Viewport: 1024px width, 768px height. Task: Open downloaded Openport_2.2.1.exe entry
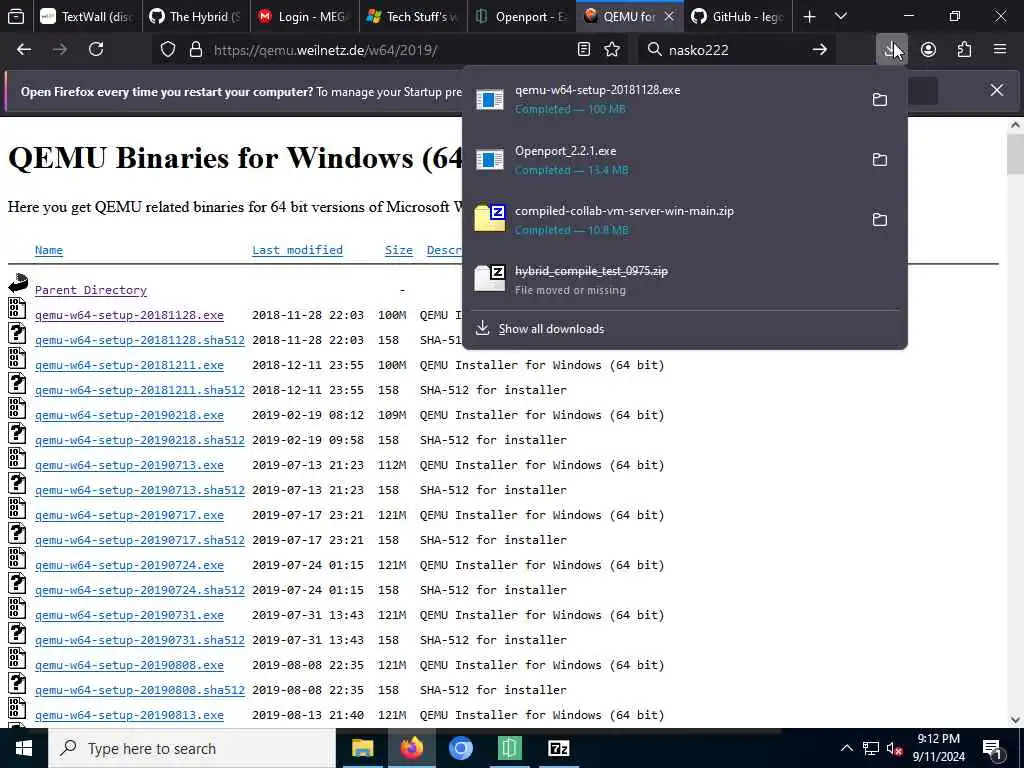663,159
